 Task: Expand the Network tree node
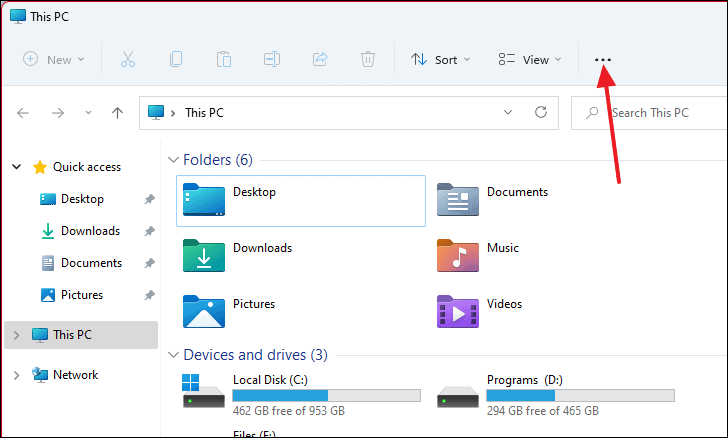[17, 375]
